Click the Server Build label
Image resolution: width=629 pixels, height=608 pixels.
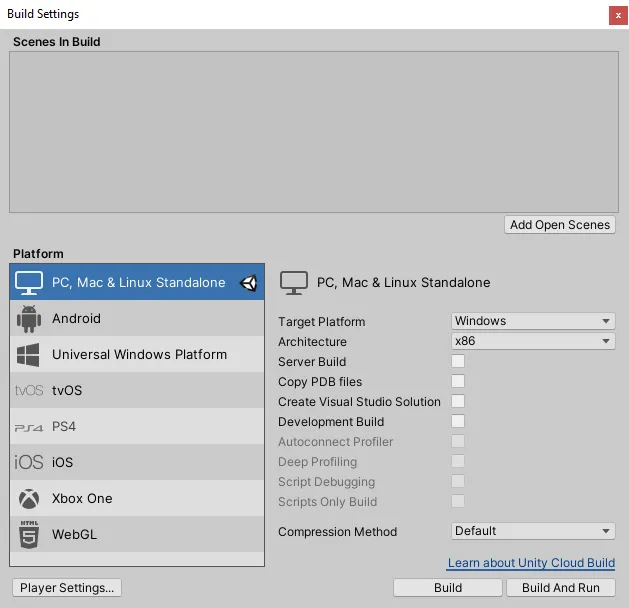312,362
